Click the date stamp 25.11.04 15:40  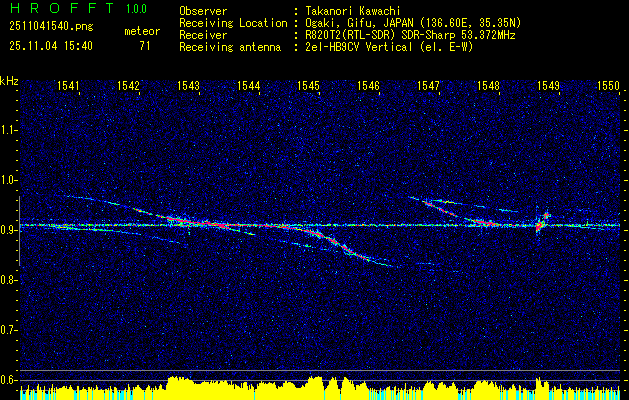(x=51, y=46)
